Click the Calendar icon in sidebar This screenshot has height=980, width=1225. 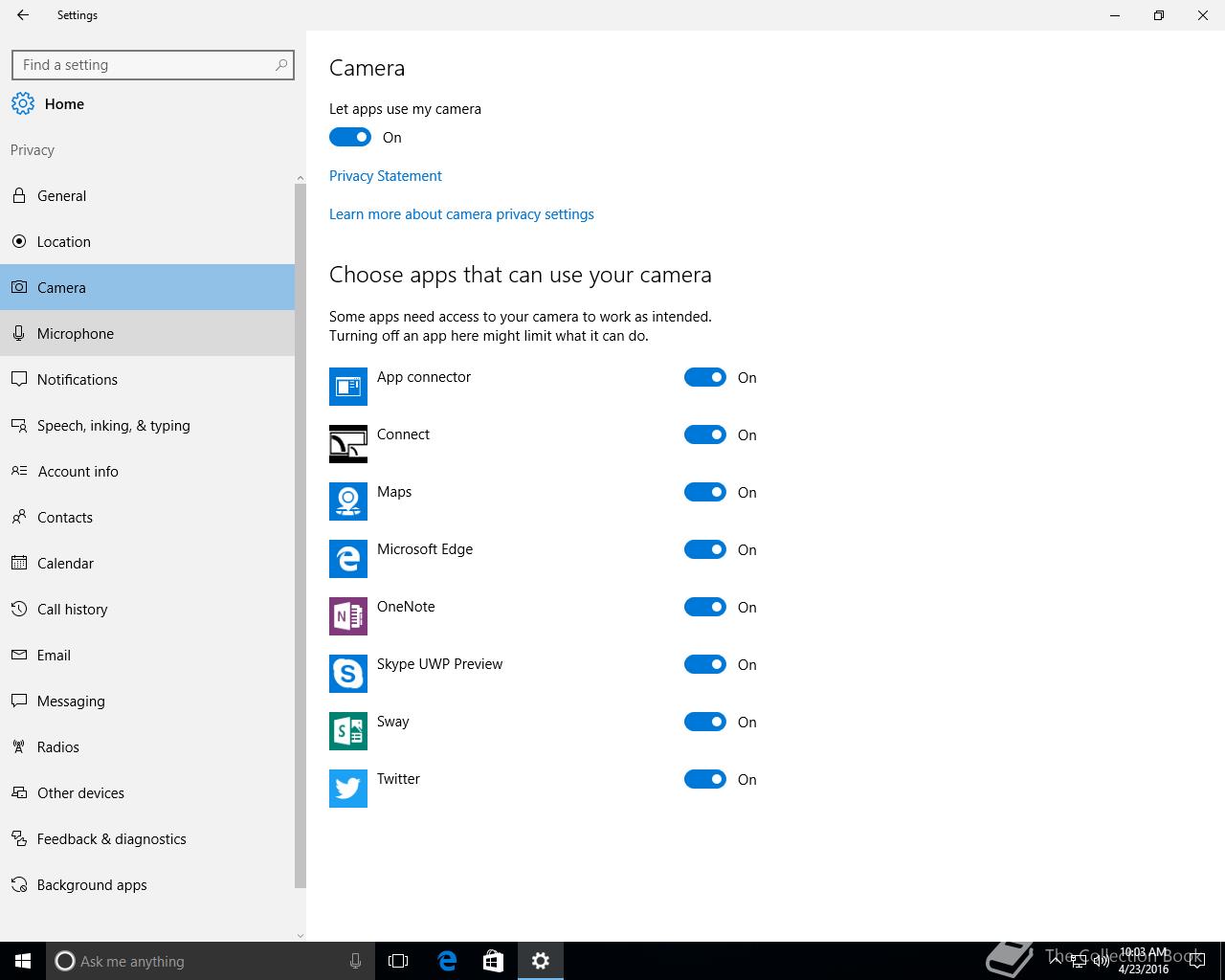tap(19, 563)
